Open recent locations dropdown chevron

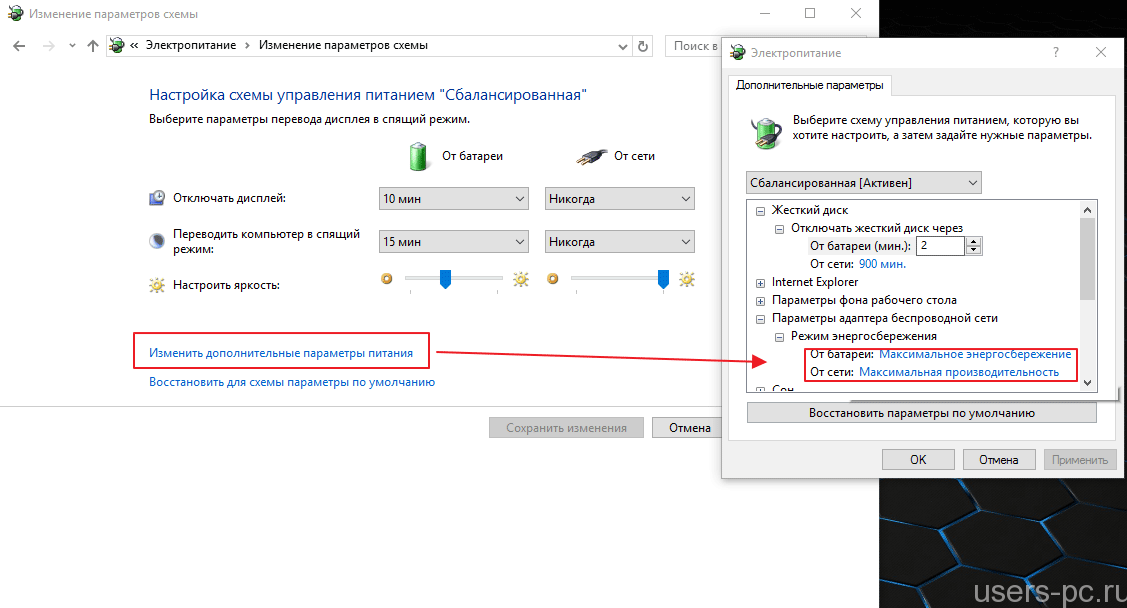click(72, 46)
